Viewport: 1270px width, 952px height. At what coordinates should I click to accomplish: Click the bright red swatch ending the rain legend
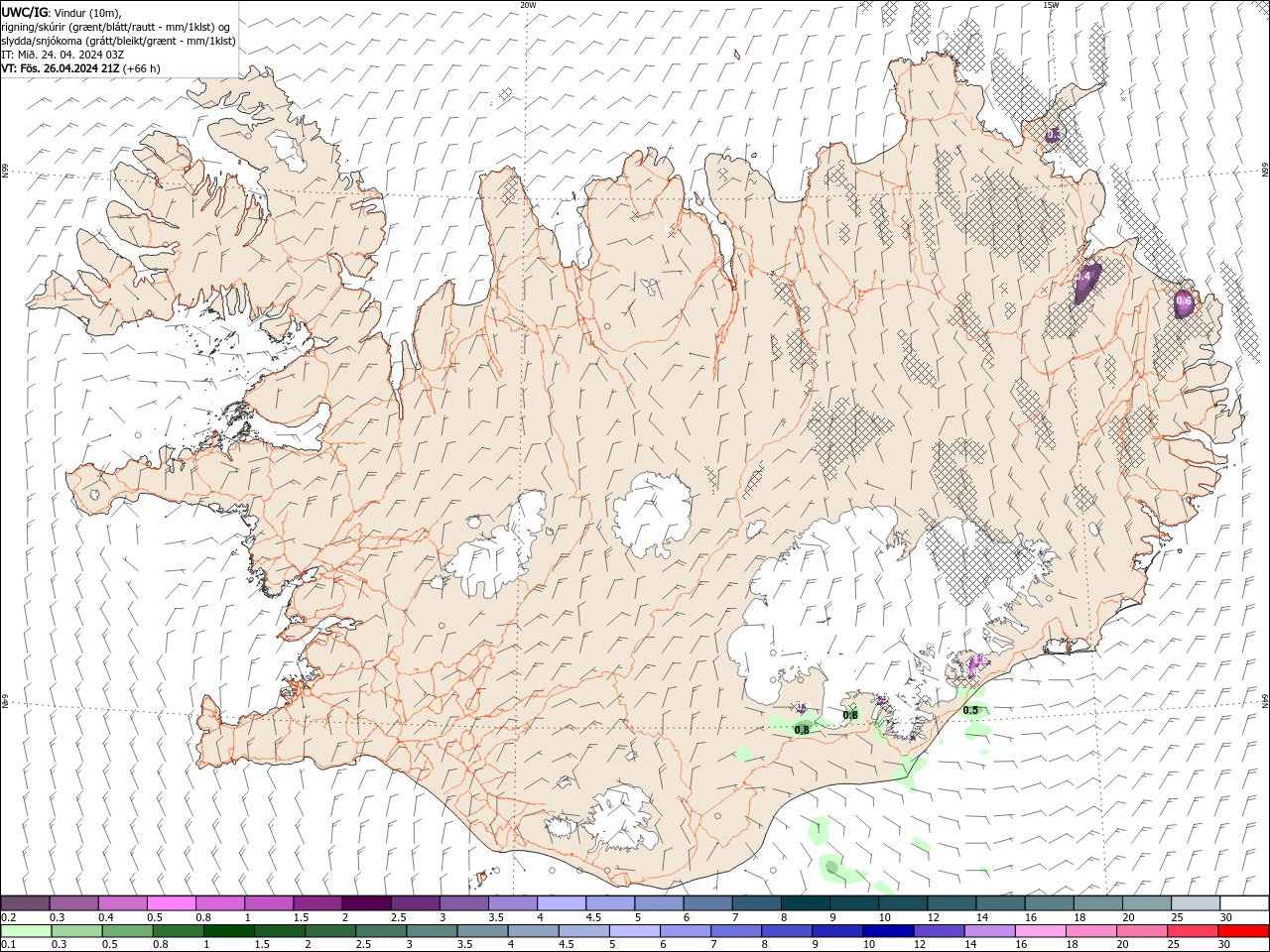tap(1244, 931)
